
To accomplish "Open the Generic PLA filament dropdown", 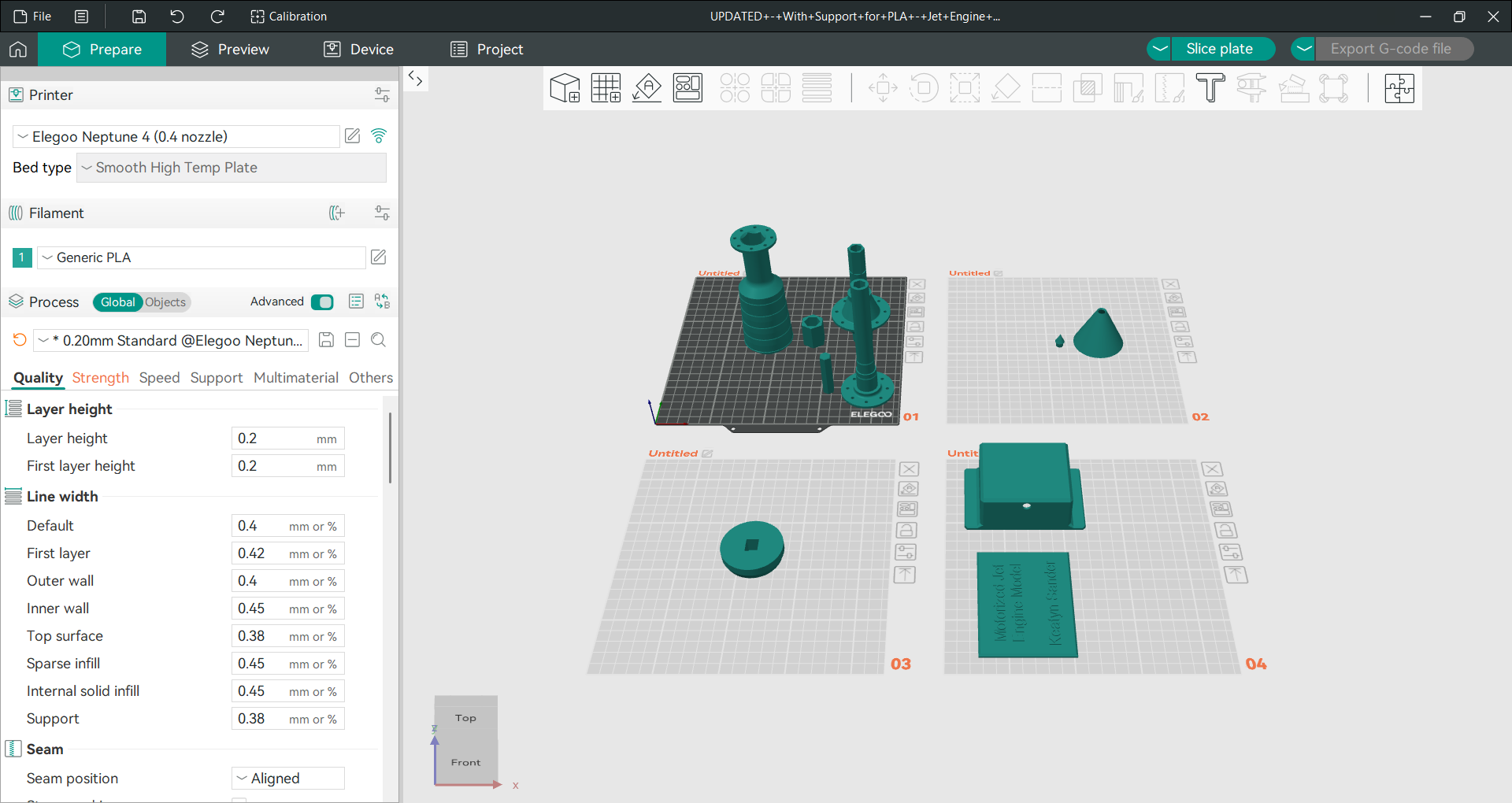I will (x=202, y=257).
